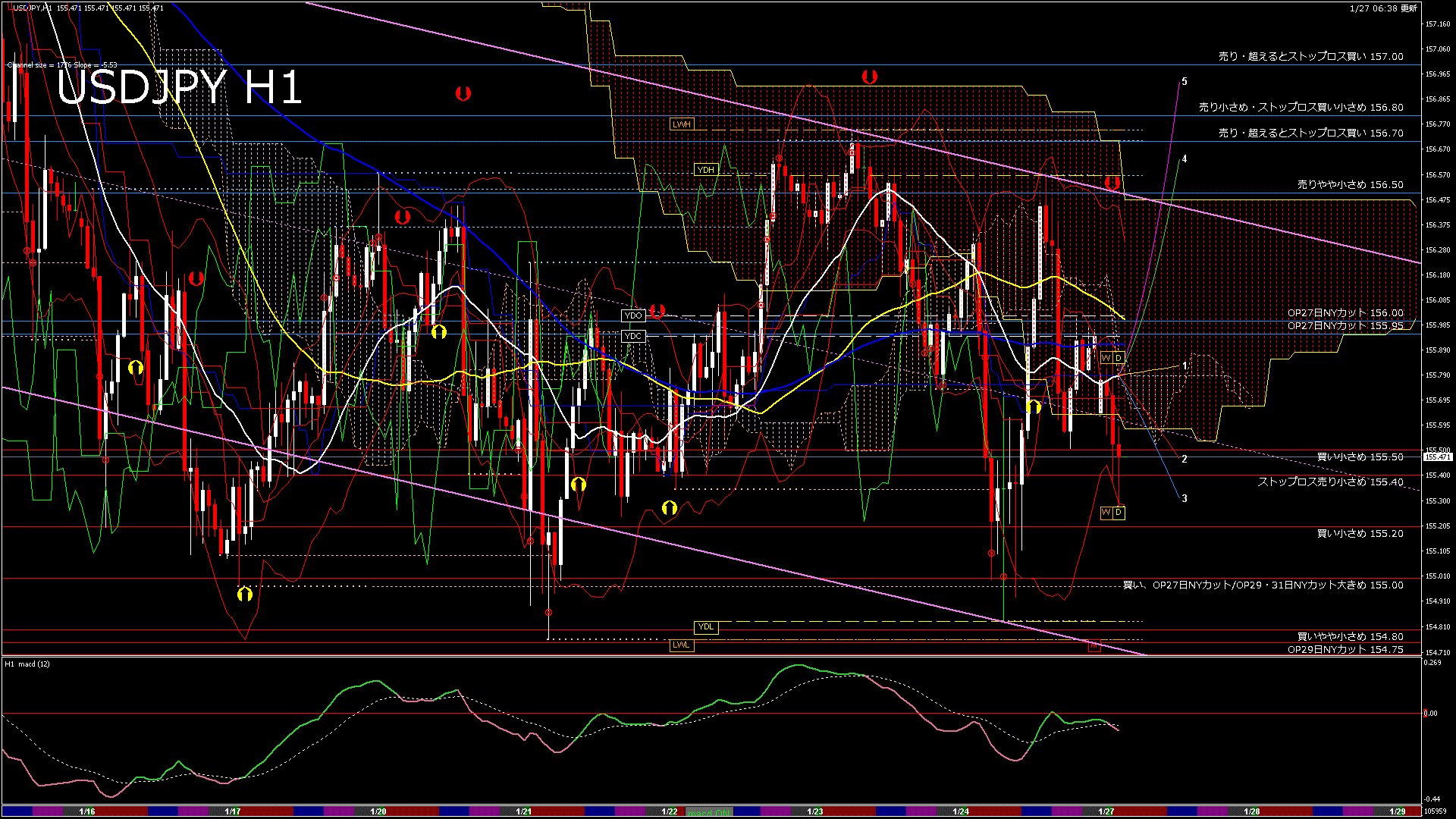Click the upper D pivot box
Image resolution: width=1456 pixels, height=819 pixels.
coord(1119,358)
